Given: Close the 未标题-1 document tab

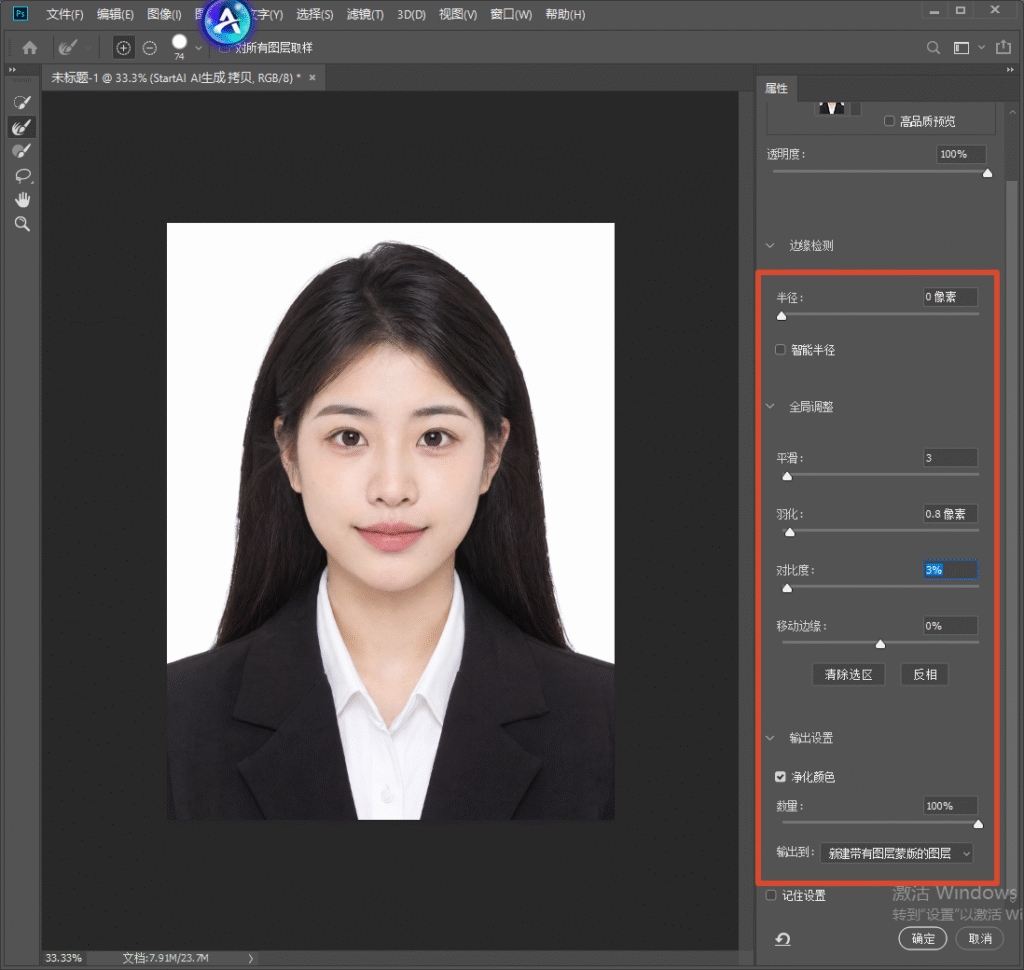Looking at the screenshot, I should coord(312,78).
